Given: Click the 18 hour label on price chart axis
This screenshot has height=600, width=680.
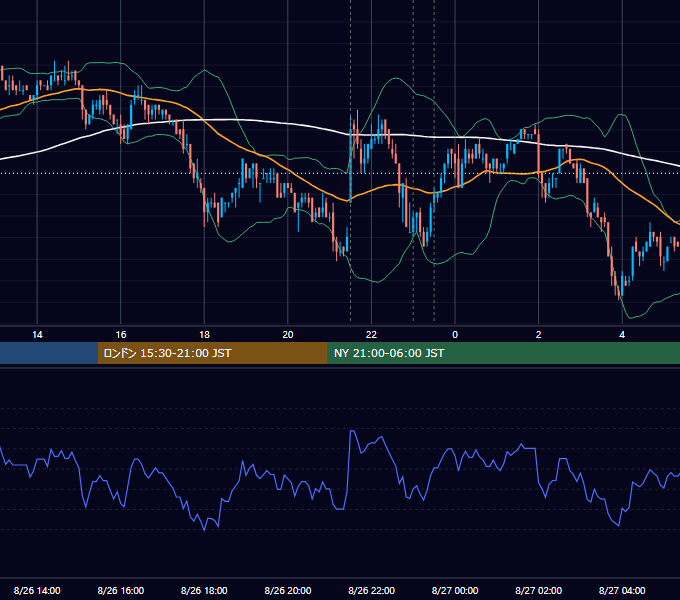Looking at the screenshot, I should tap(204, 335).
